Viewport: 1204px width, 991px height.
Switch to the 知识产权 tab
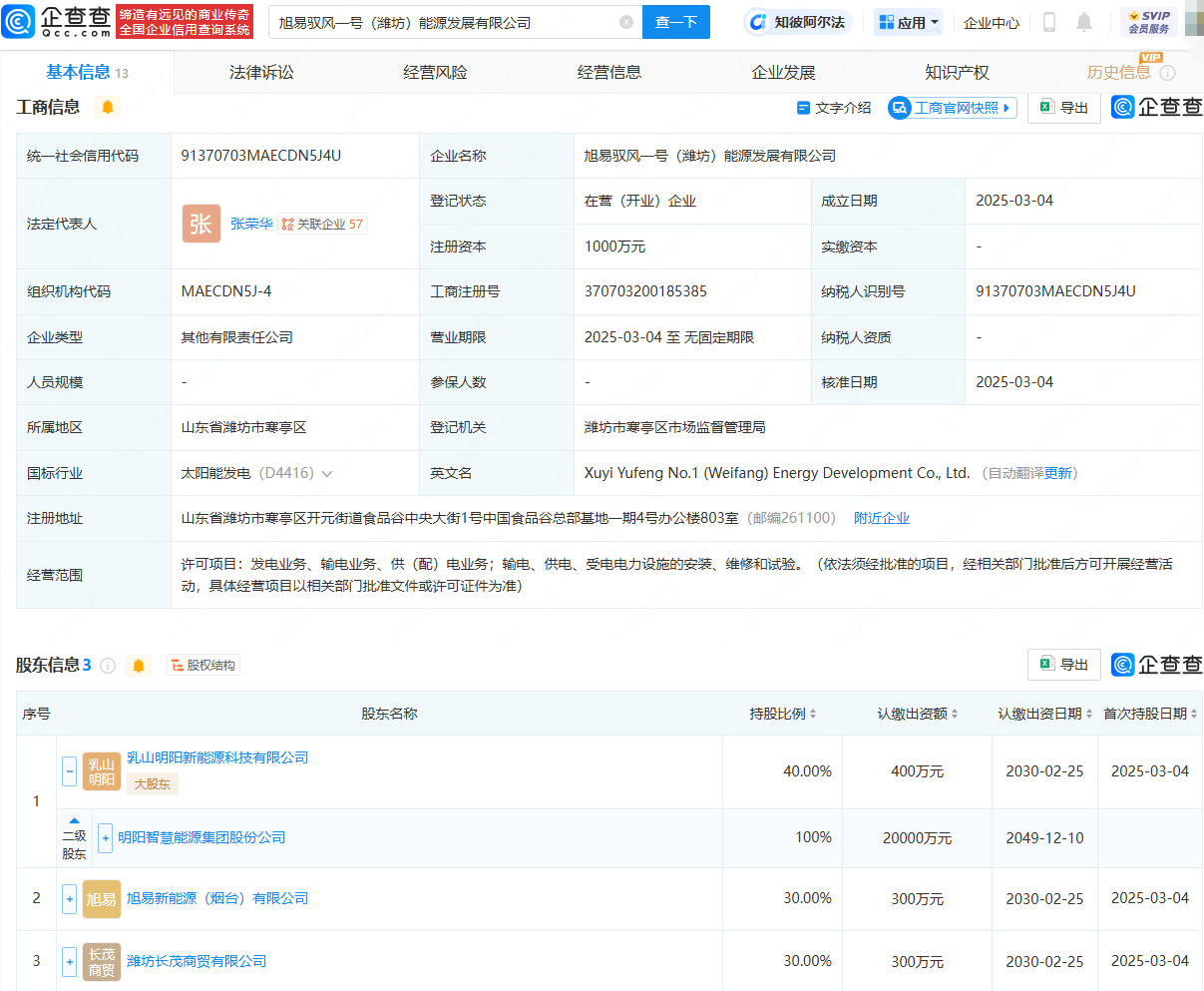957,73
